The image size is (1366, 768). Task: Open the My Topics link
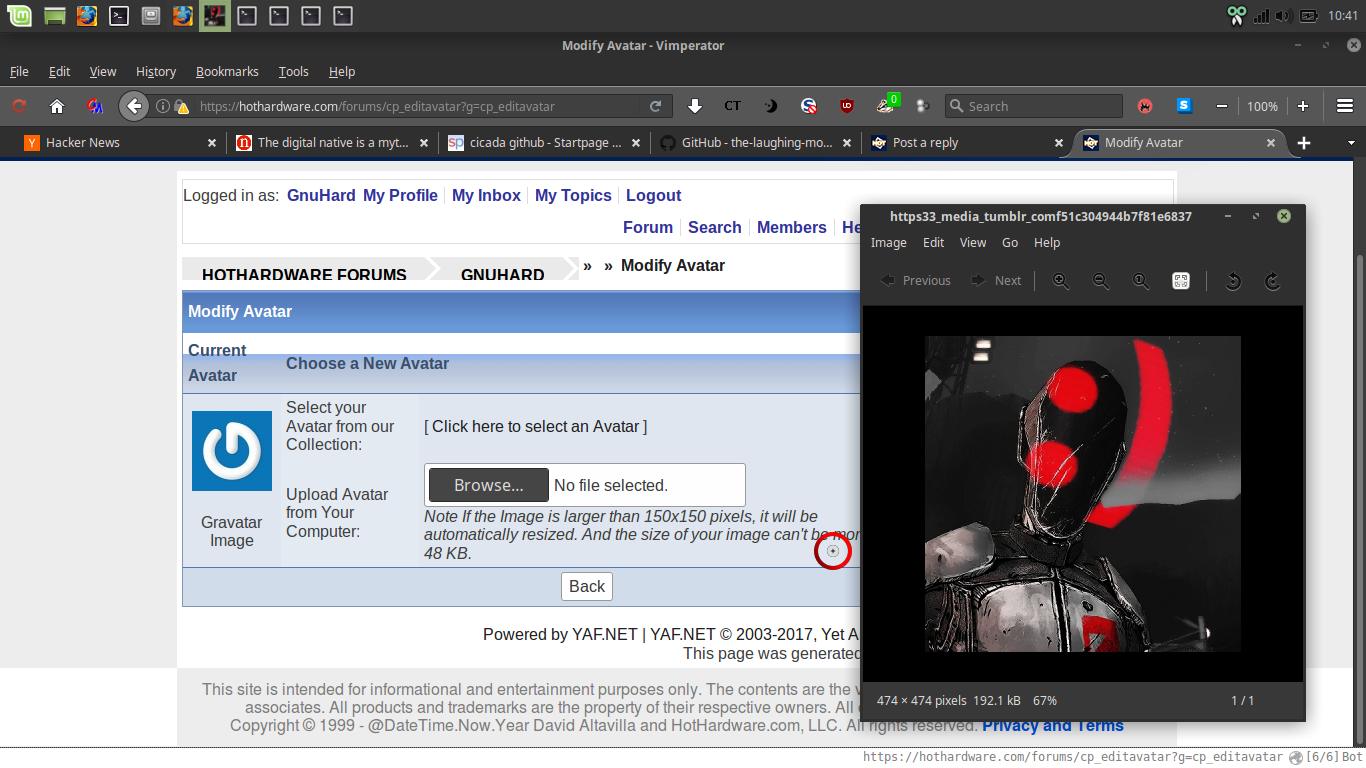tap(573, 196)
